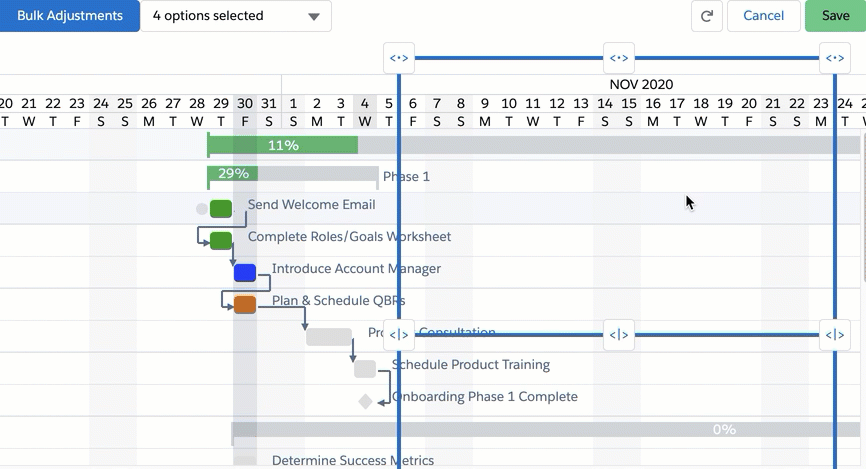Image resolution: width=866 pixels, height=469 pixels.
Task: Click the dropdown arrow in options selector
Action: click(x=314, y=17)
